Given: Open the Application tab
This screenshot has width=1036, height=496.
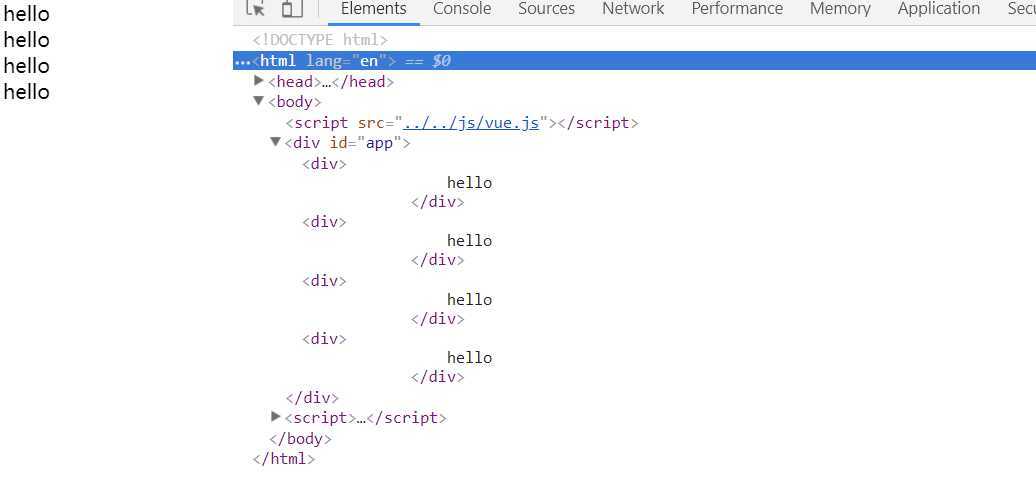Looking at the screenshot, I should tap(938, 9).
